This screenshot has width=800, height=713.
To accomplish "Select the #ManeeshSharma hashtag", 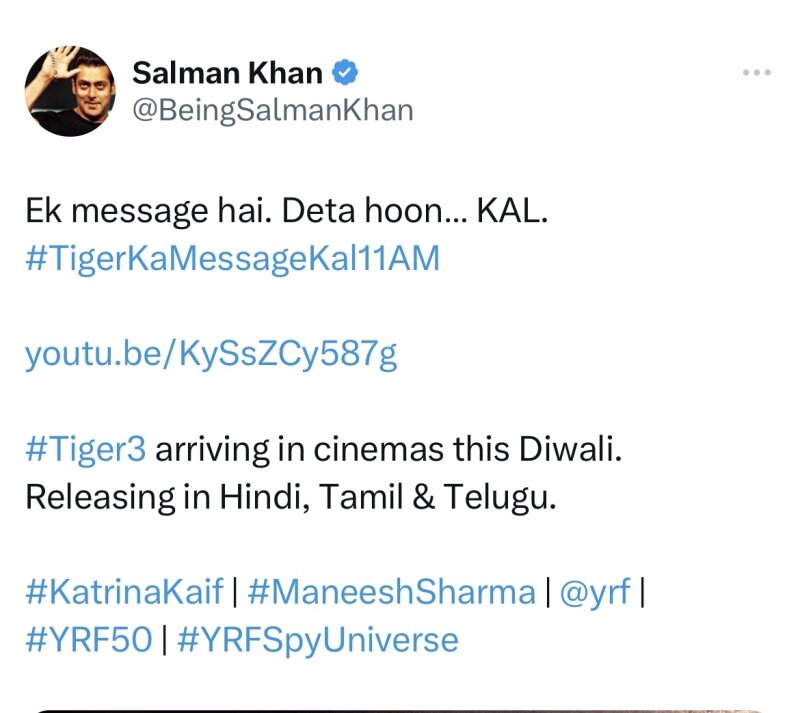I will [x=388, y=592].
